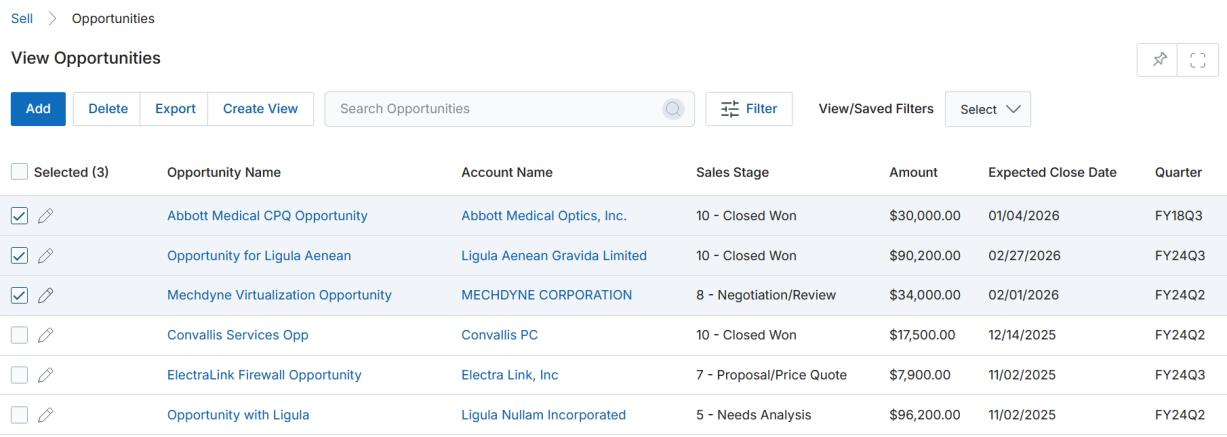Click the $30,000.00 amount cell

tap(925, 215)
